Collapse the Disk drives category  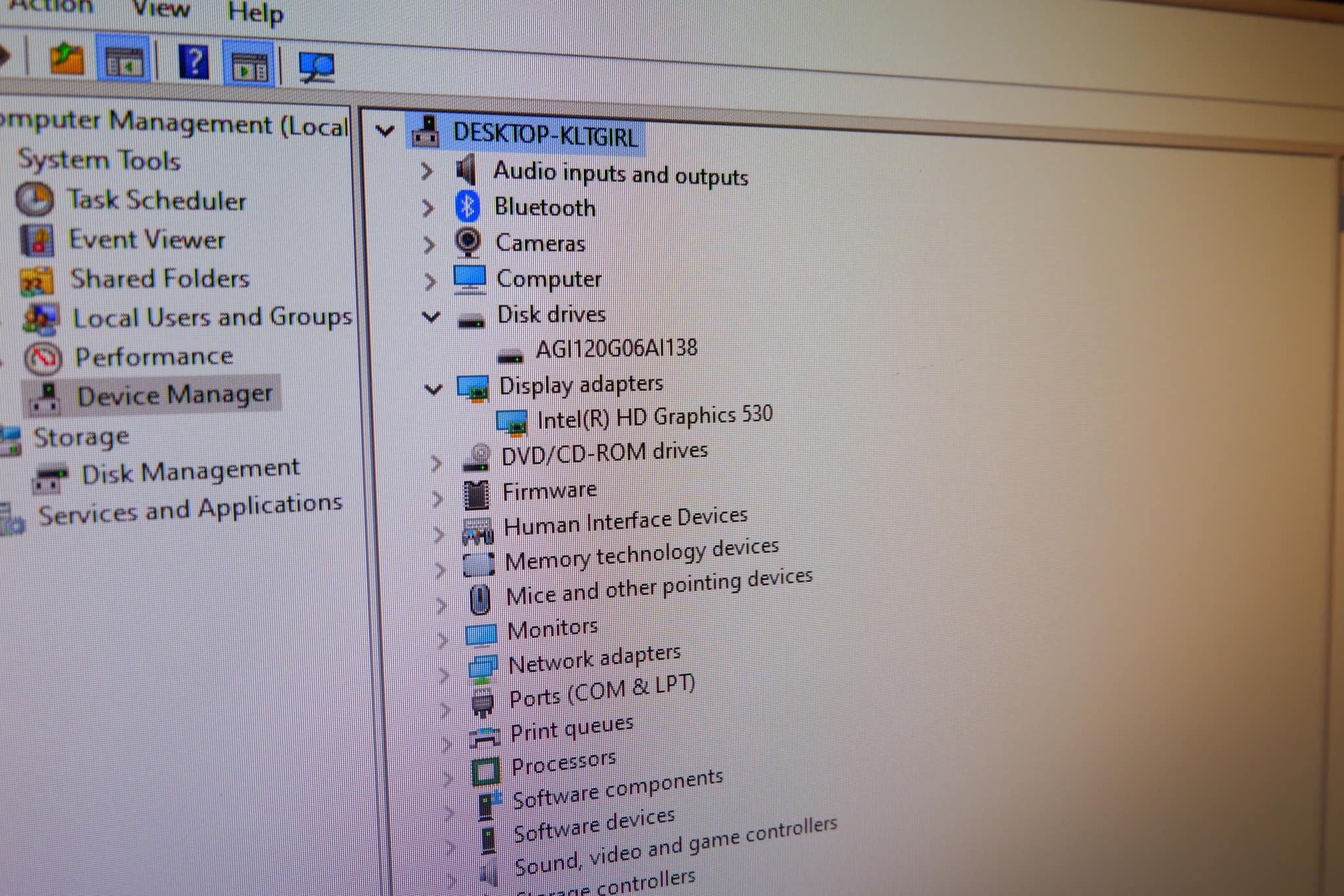pos(430,317)
